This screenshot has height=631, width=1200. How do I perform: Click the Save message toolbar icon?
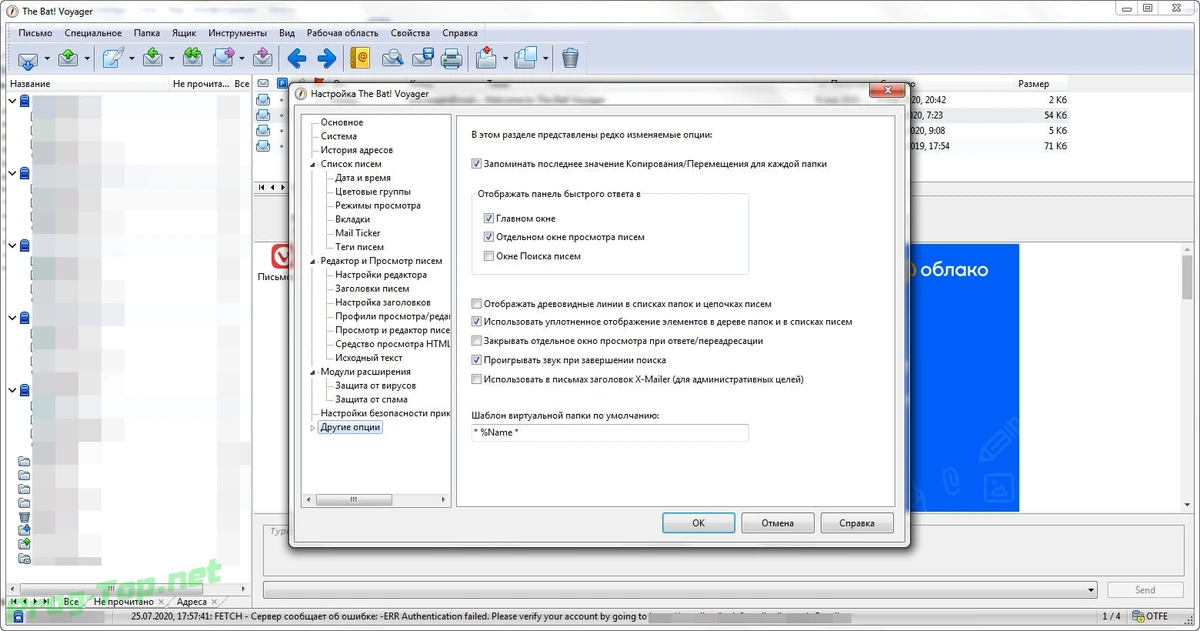tap(422, 58)
